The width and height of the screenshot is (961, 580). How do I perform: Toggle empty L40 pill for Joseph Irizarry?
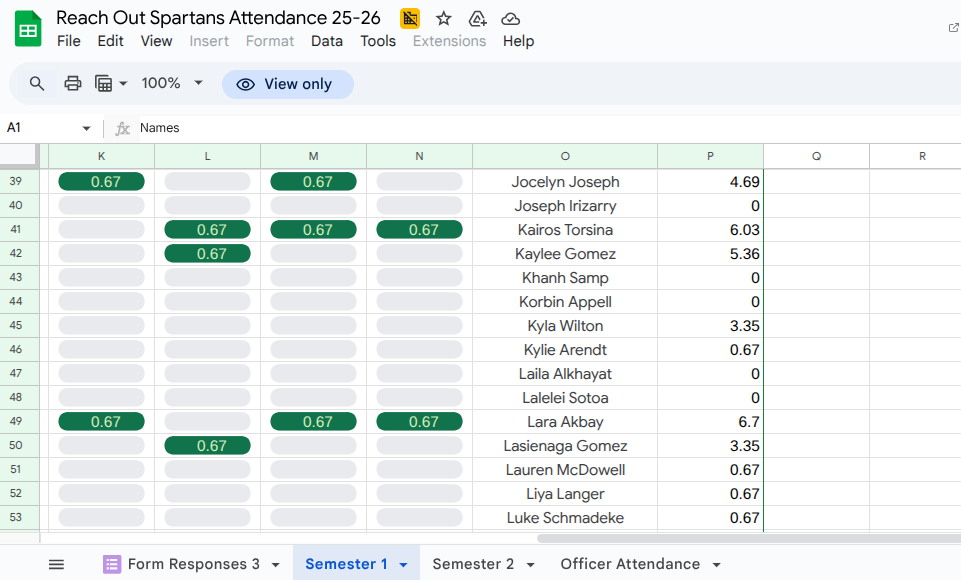(x=207, y=206)
